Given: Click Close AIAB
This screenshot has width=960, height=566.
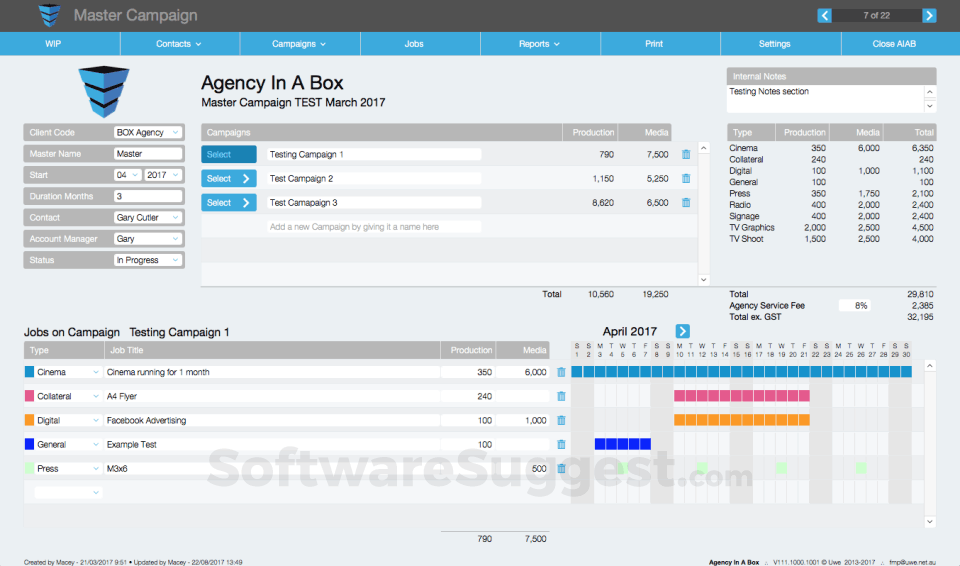Looking at the screenshot, I should pyautogui.click(x=901, y=43).
